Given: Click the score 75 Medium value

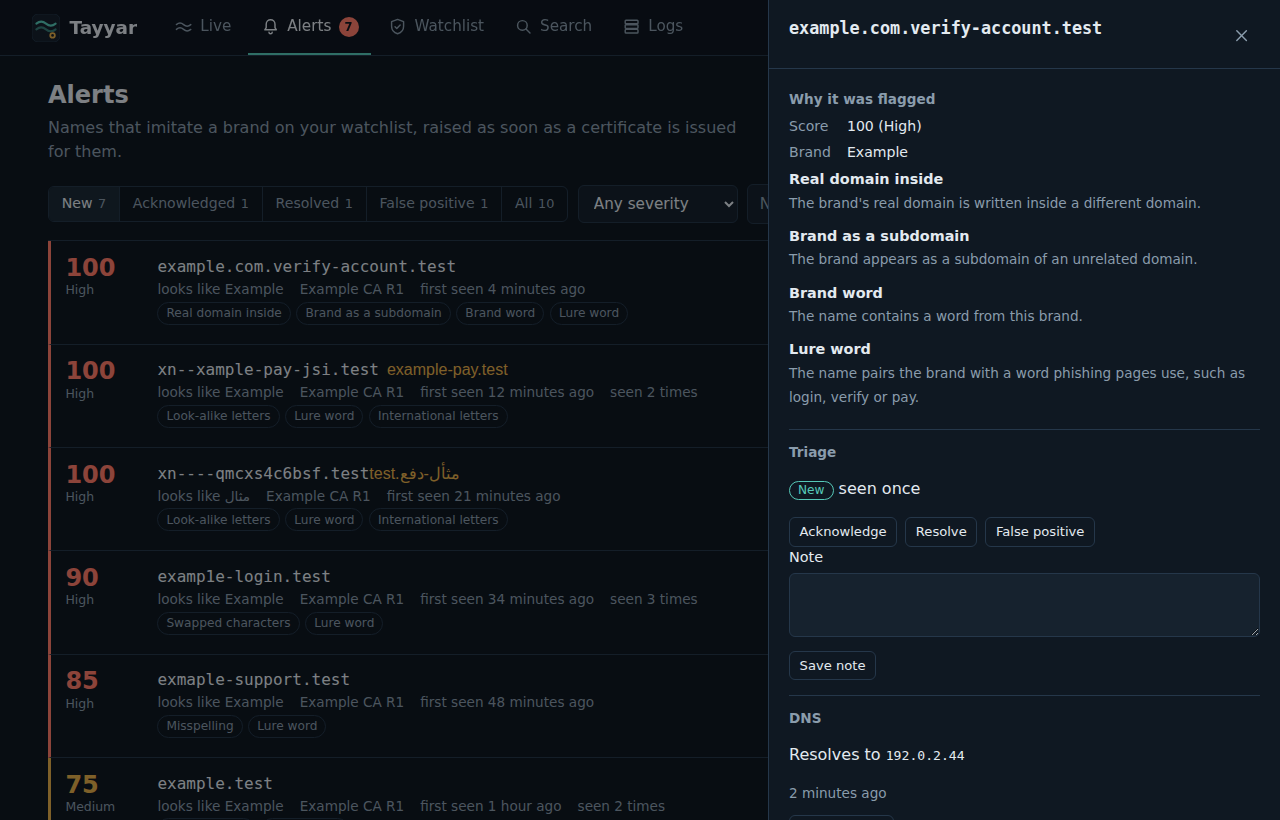Looking at the screenshot, I should (x=82, y=784).
